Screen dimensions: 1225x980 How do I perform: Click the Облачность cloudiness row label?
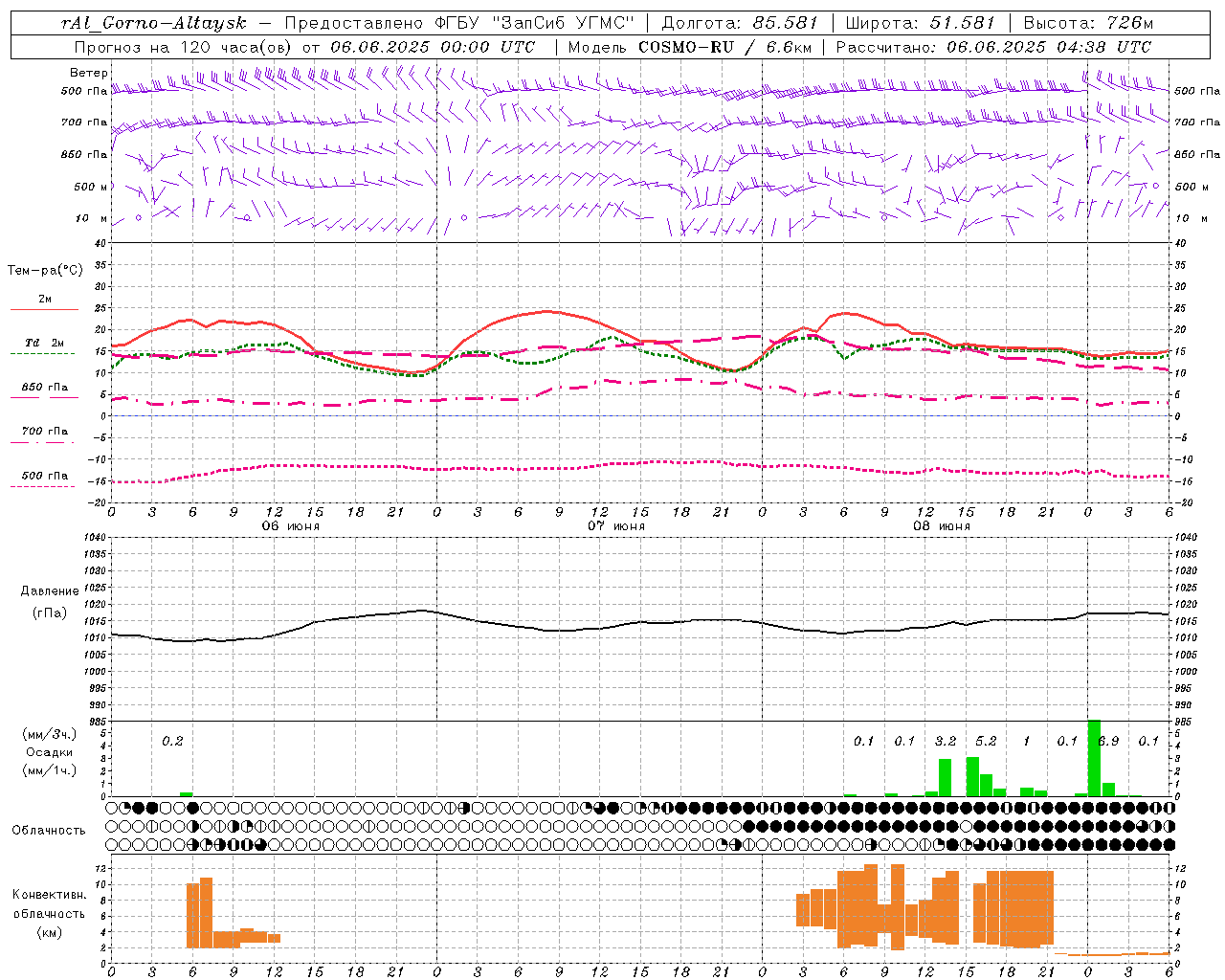(x=49, y=831)
